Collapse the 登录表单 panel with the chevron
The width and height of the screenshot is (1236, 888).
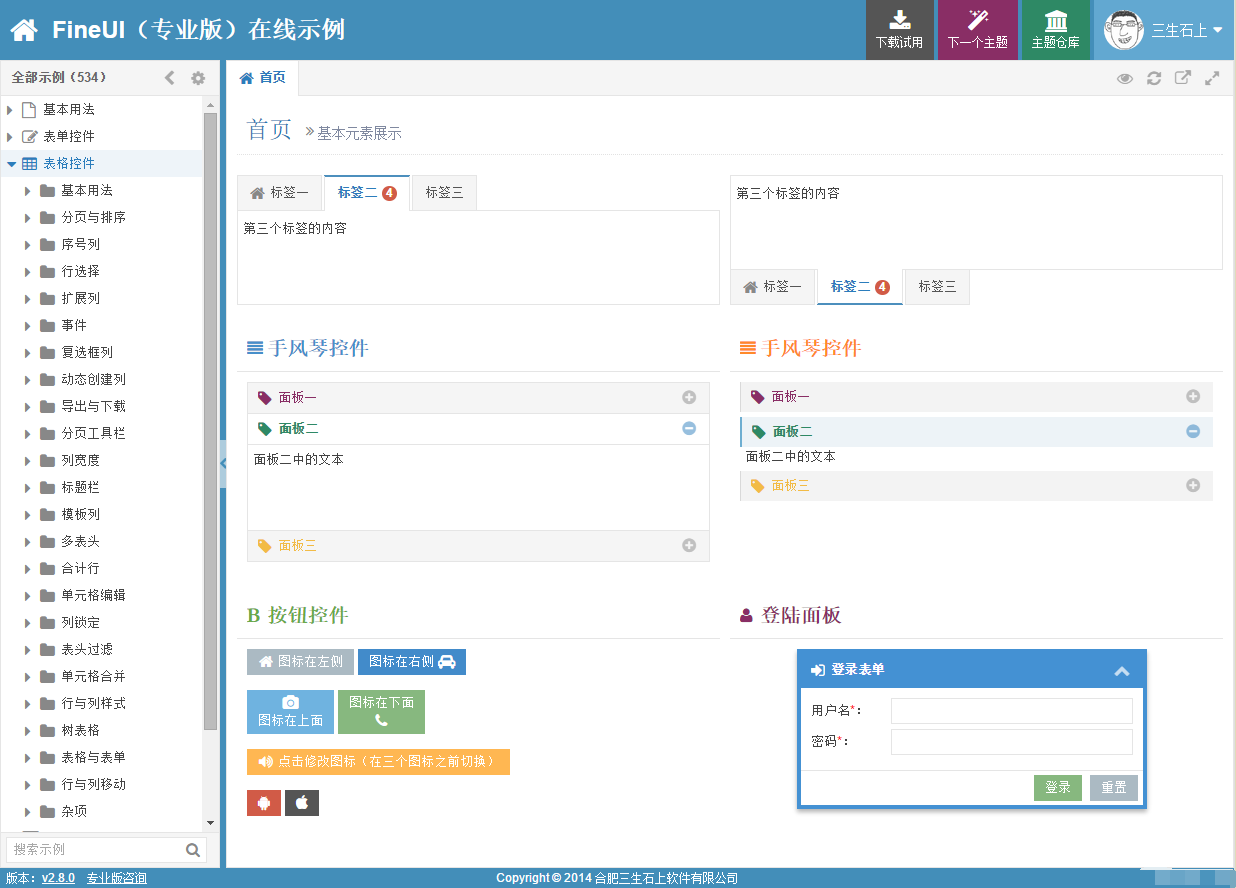coord(1122,671)
